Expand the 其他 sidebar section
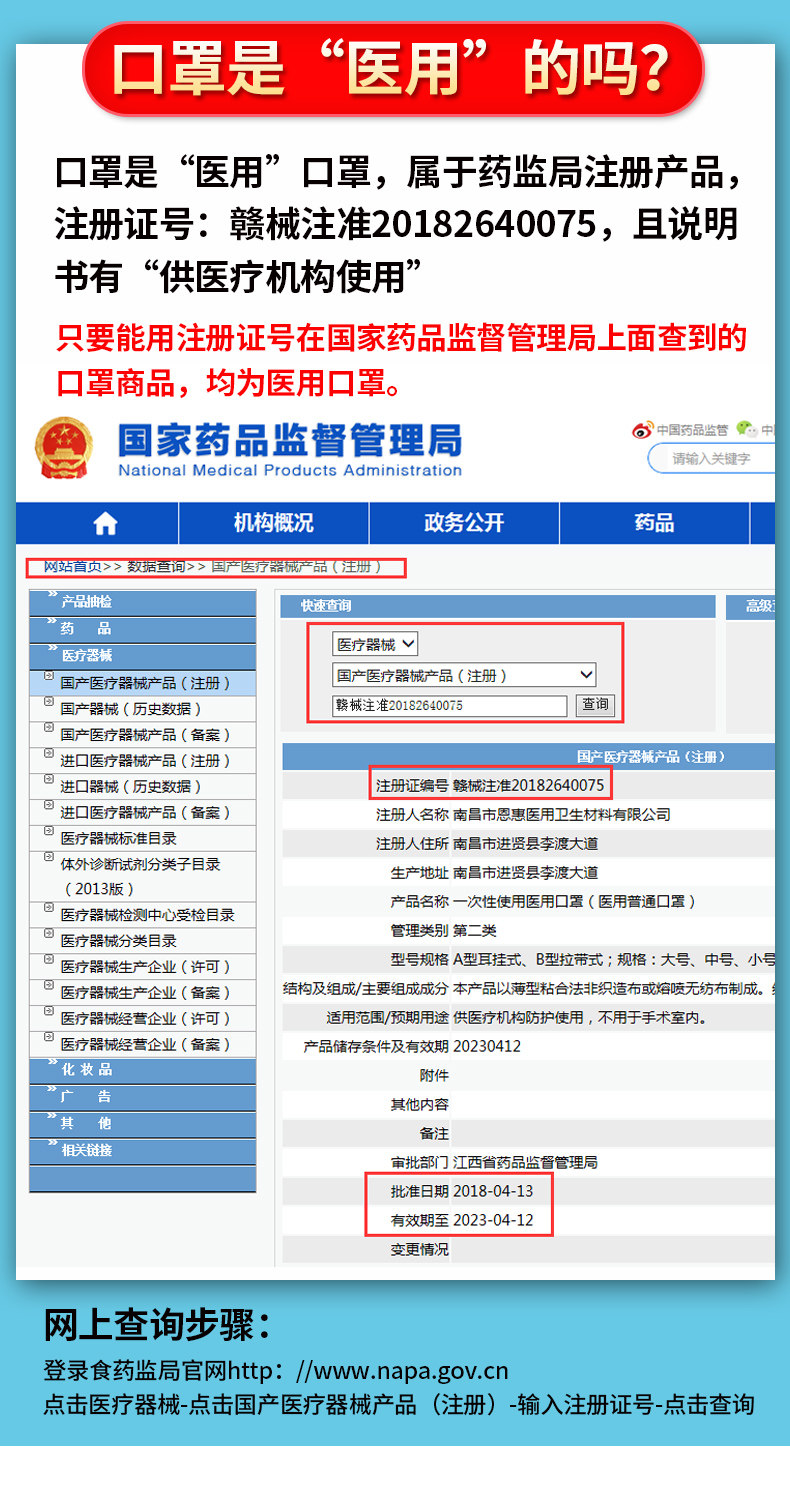 142,1125
